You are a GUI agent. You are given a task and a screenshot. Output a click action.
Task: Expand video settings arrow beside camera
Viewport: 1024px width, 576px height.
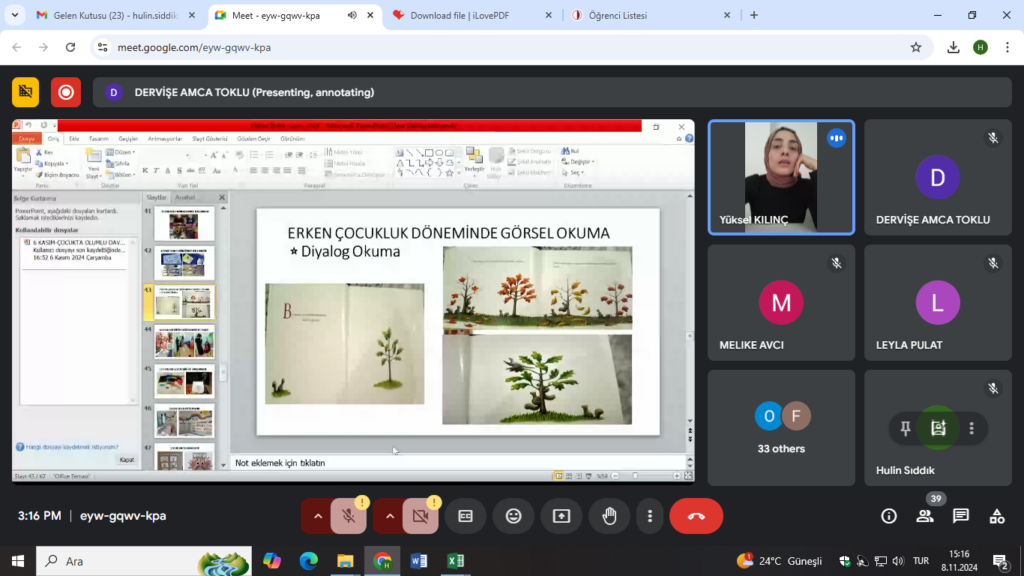pyautogui.click(x=390, y=516)
